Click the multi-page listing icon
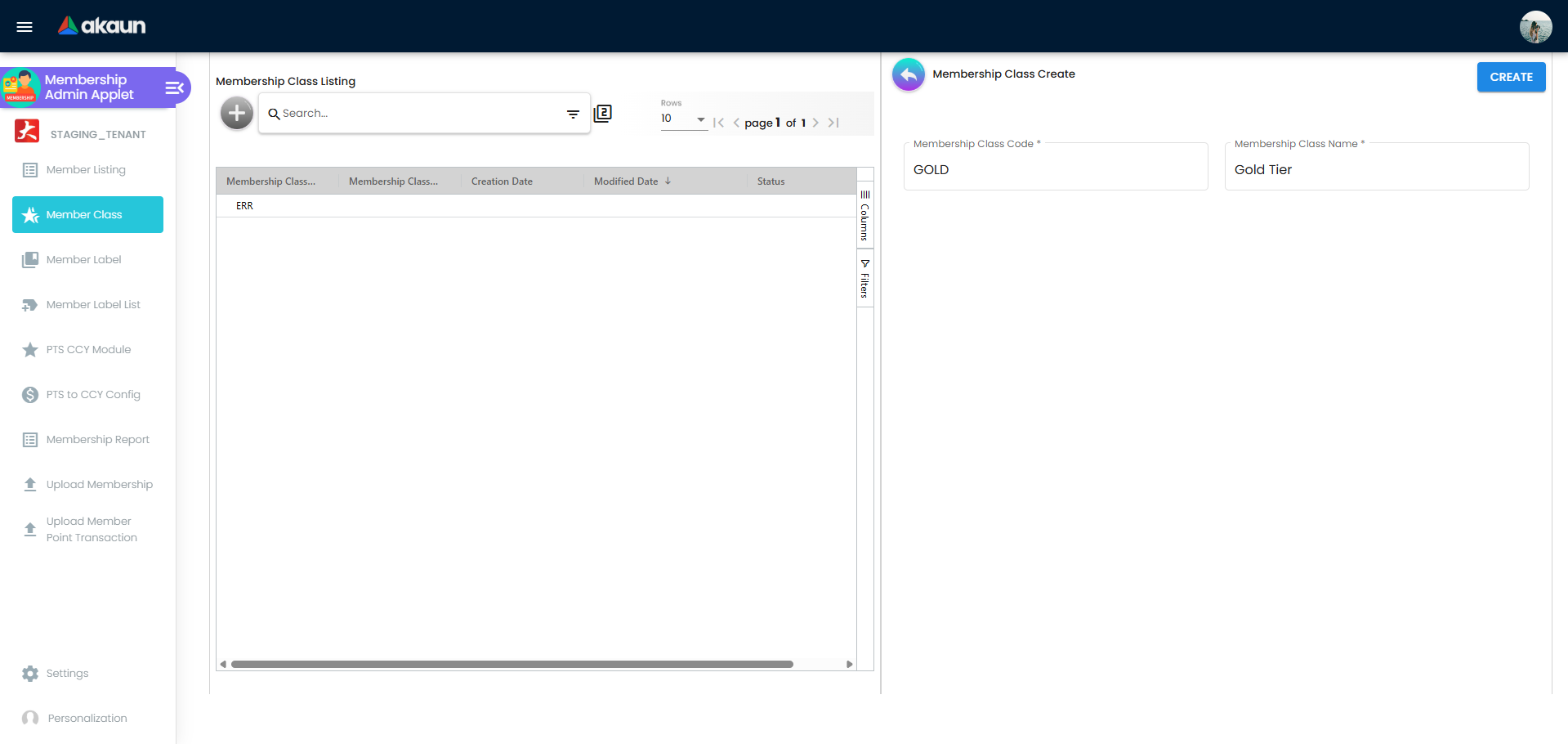This screenshot has height=744, width=1568. [x=602, y=114]
